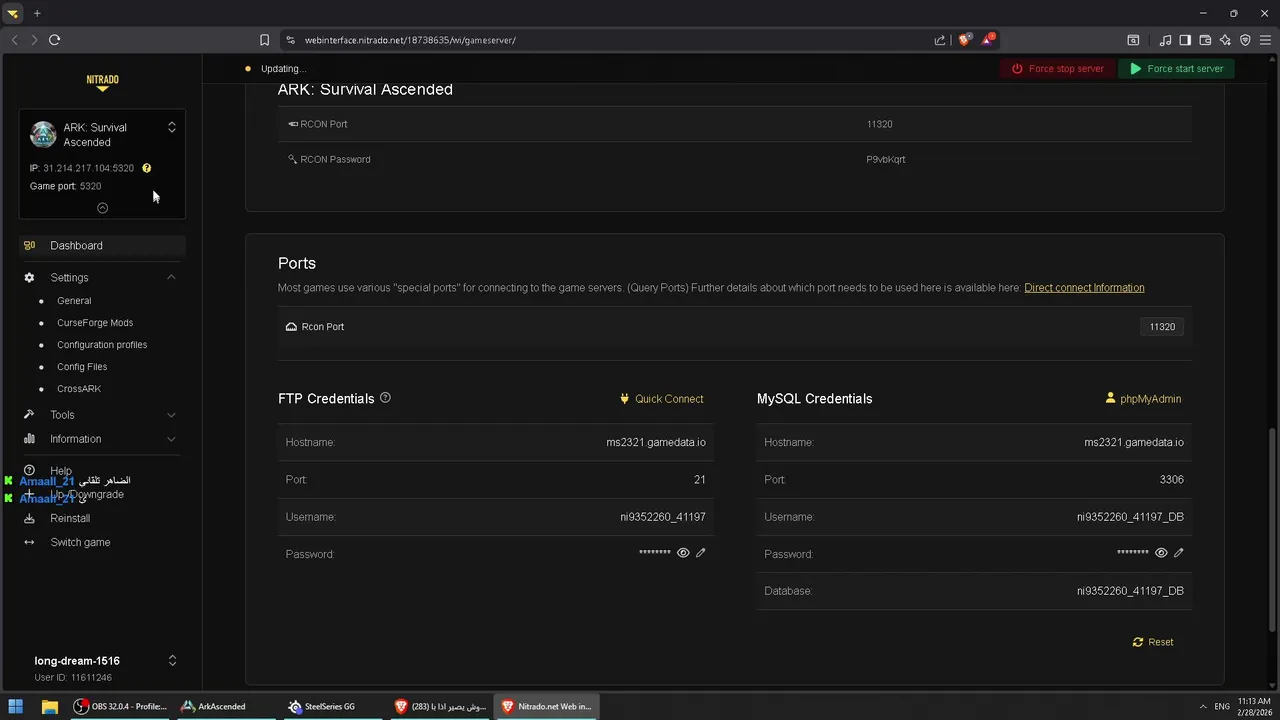This screenshot has width=1280, height=720.
Task: Open the phpMyAdmin link
Action: pyautogui.click(x=1144, y=399)
